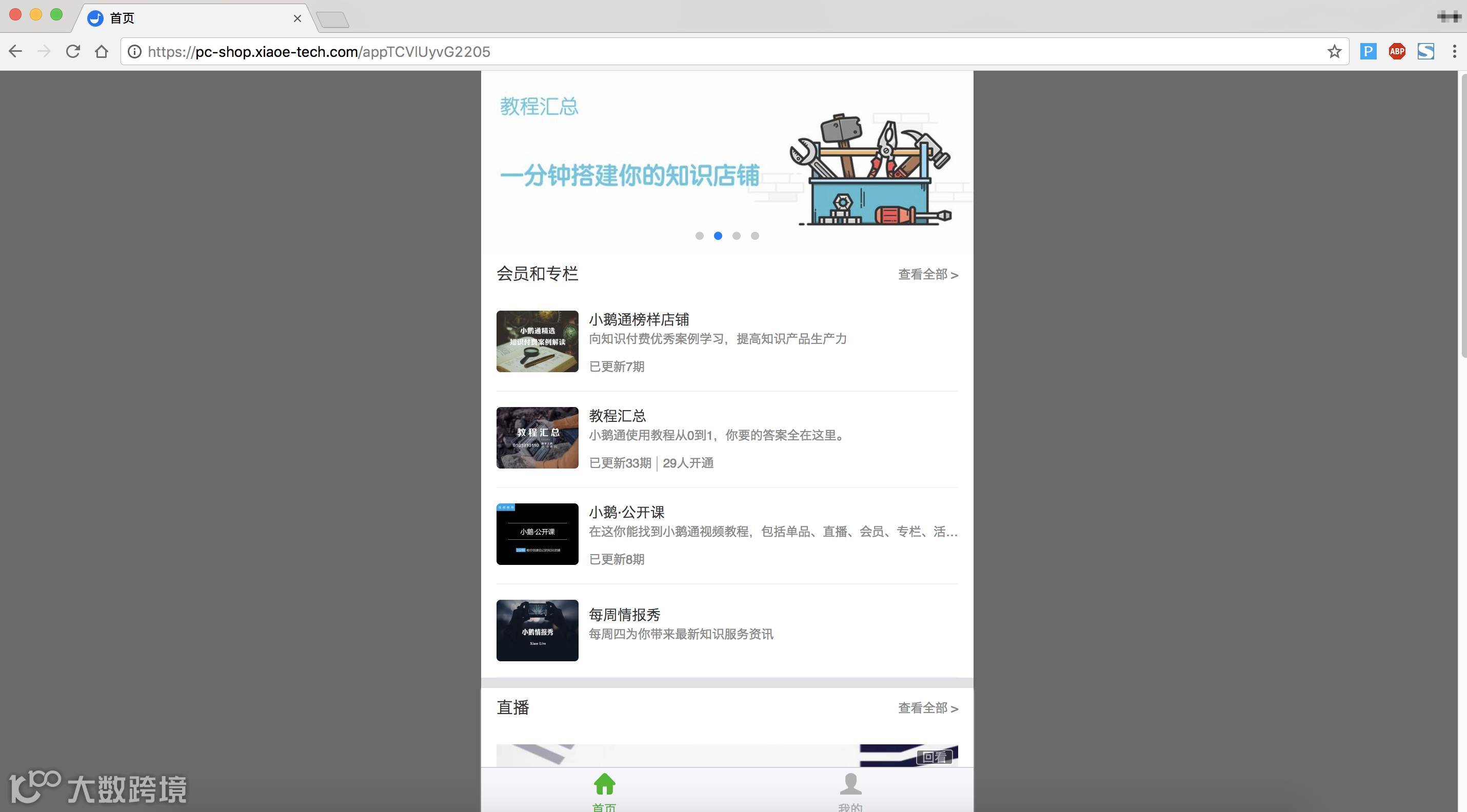Open Chrome's three-dot menu
Screen dimensions: 1467x812
pos(1454,51)
